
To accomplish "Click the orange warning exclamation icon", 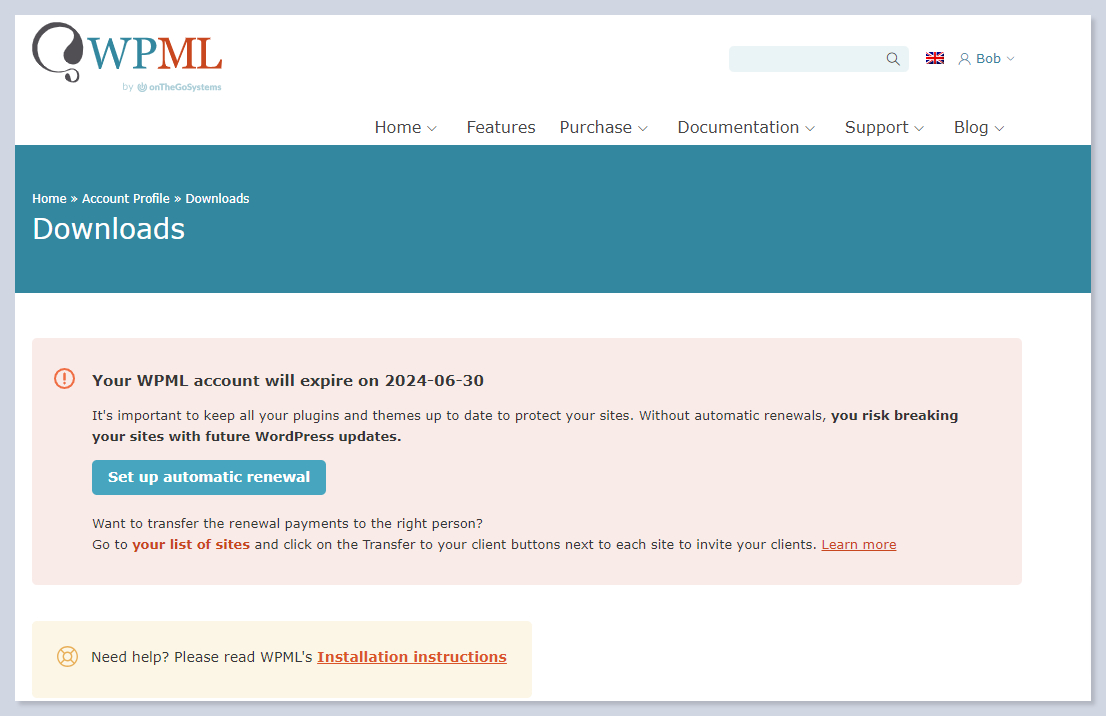I will 65,379.
